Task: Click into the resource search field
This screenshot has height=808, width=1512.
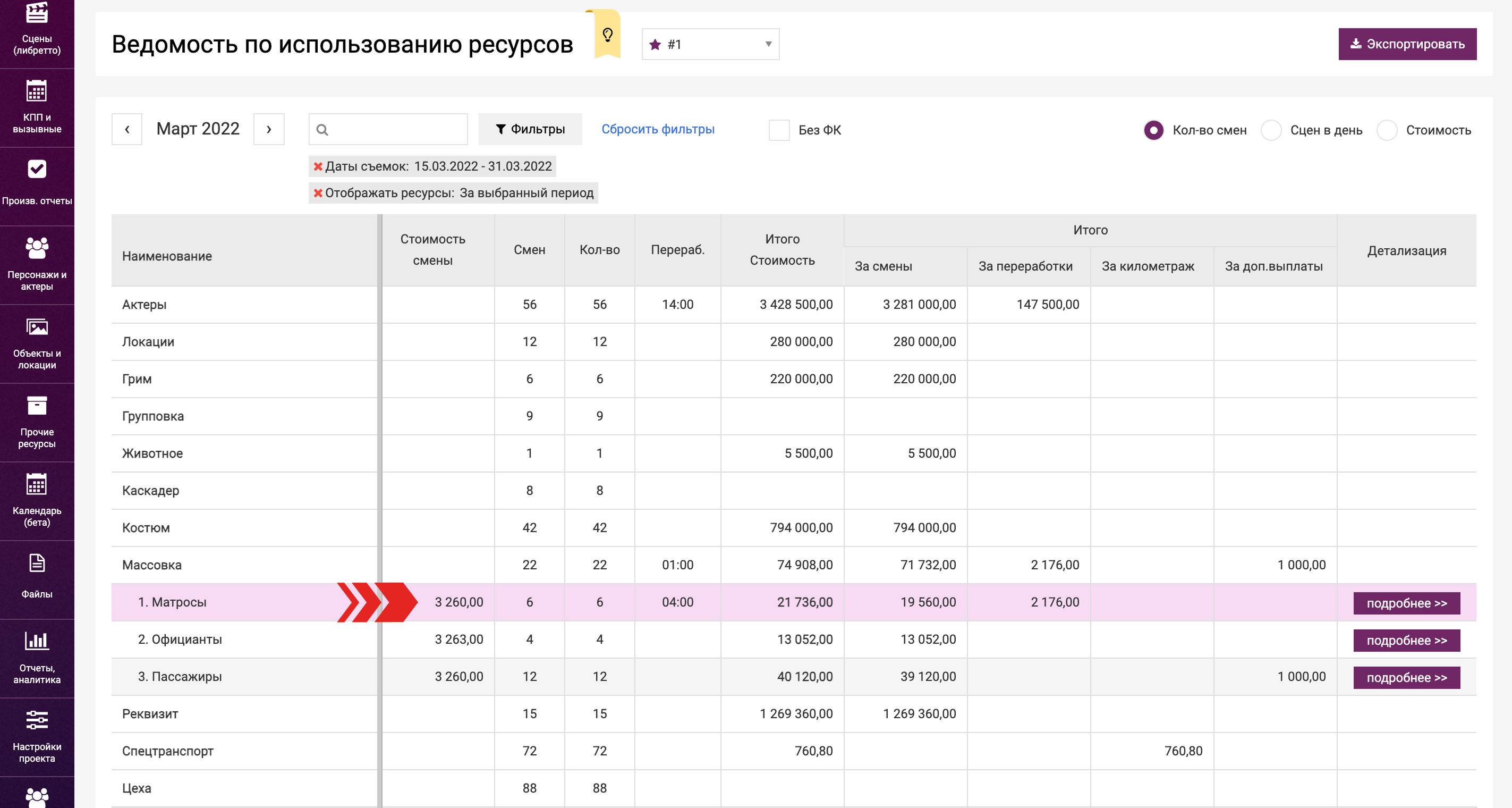Action: tap(388, 129)
